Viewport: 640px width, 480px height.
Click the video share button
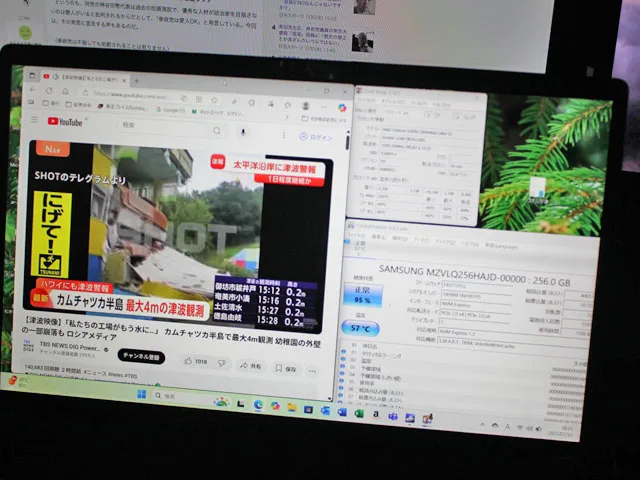click(x=250, y=366)
